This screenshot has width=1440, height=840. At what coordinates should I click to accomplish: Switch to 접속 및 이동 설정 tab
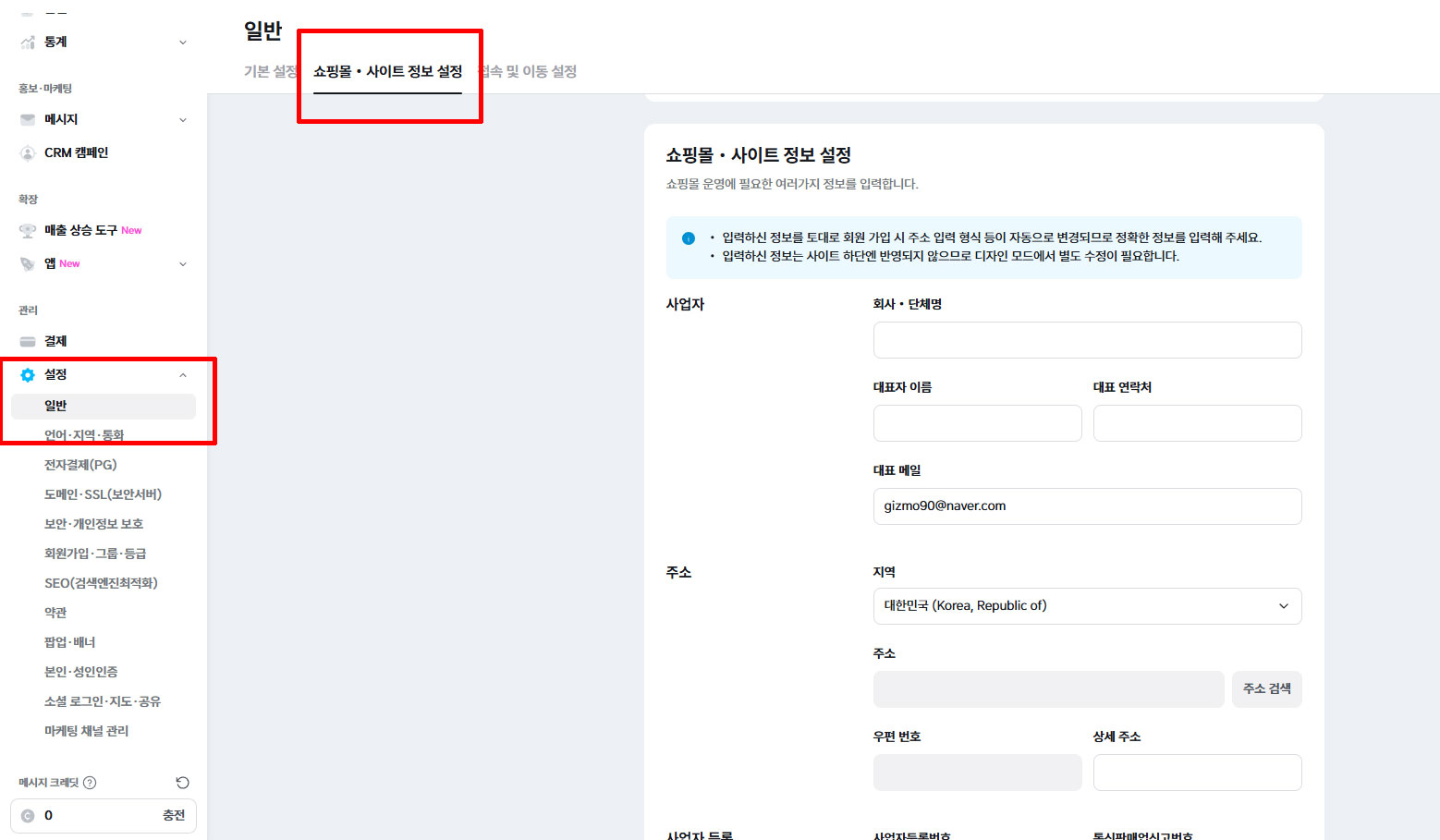(x=531, y=72)
